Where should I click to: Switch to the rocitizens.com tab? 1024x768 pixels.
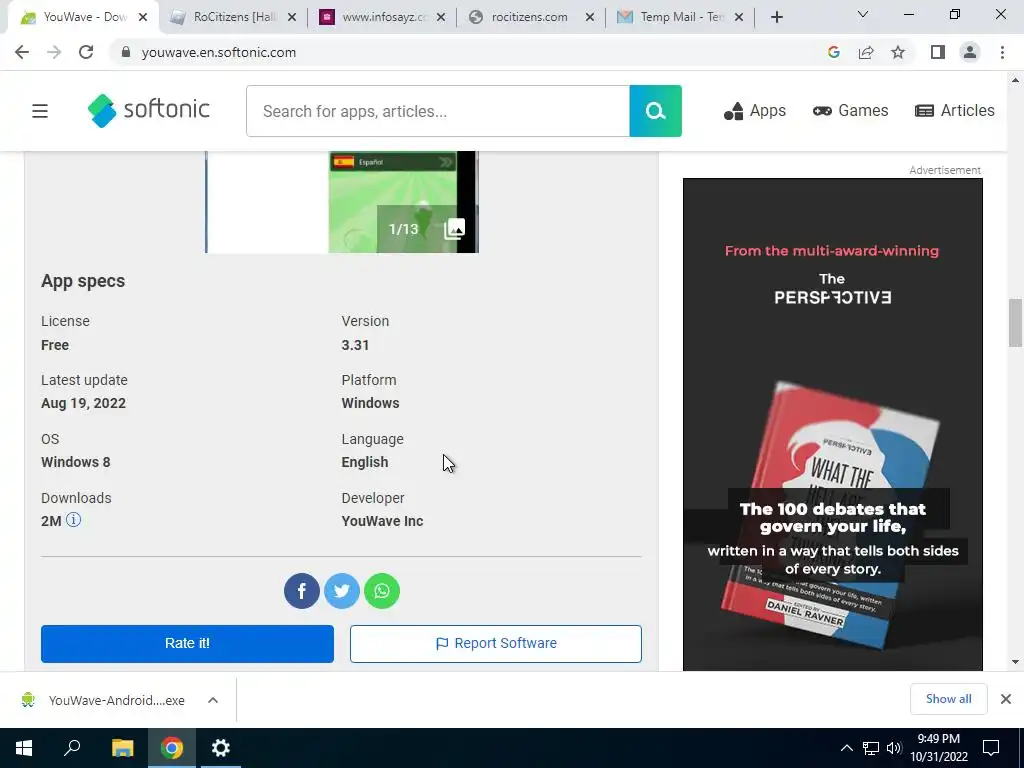(x=529, y=17)
